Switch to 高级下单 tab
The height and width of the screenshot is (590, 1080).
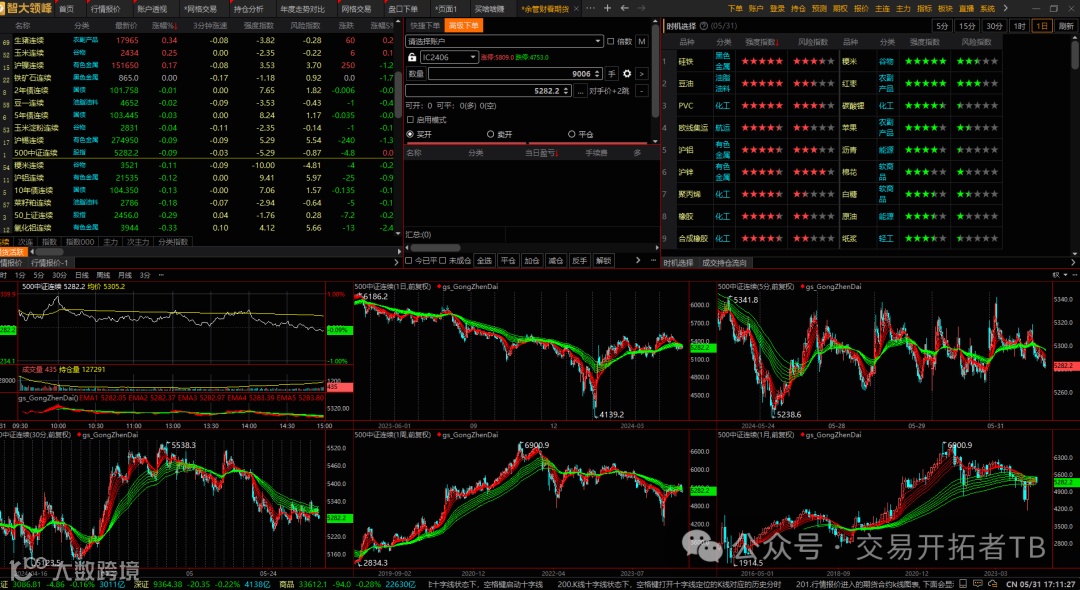(x=464, y=25)
